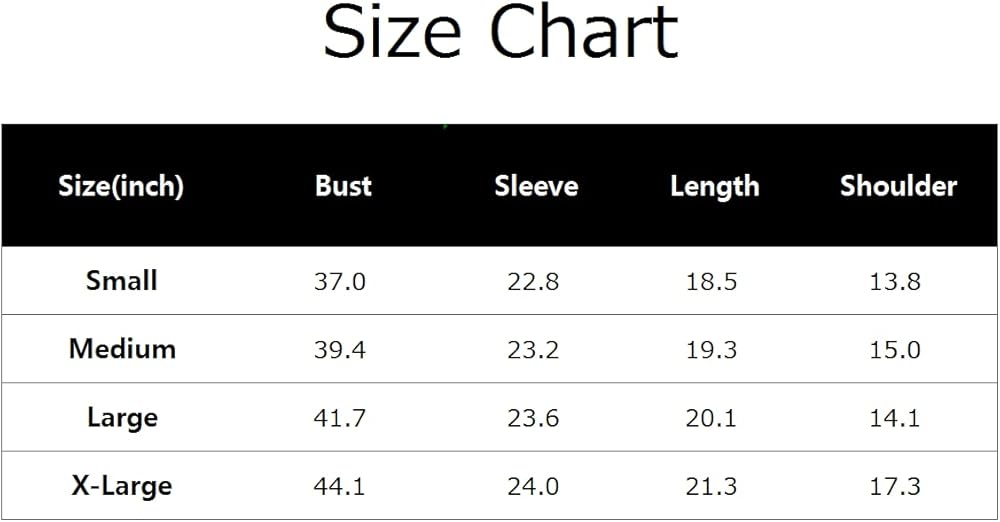Screen dimensions: 1000x522
Task: Select the Sleeve column header
Action: (x=536, y=186)
